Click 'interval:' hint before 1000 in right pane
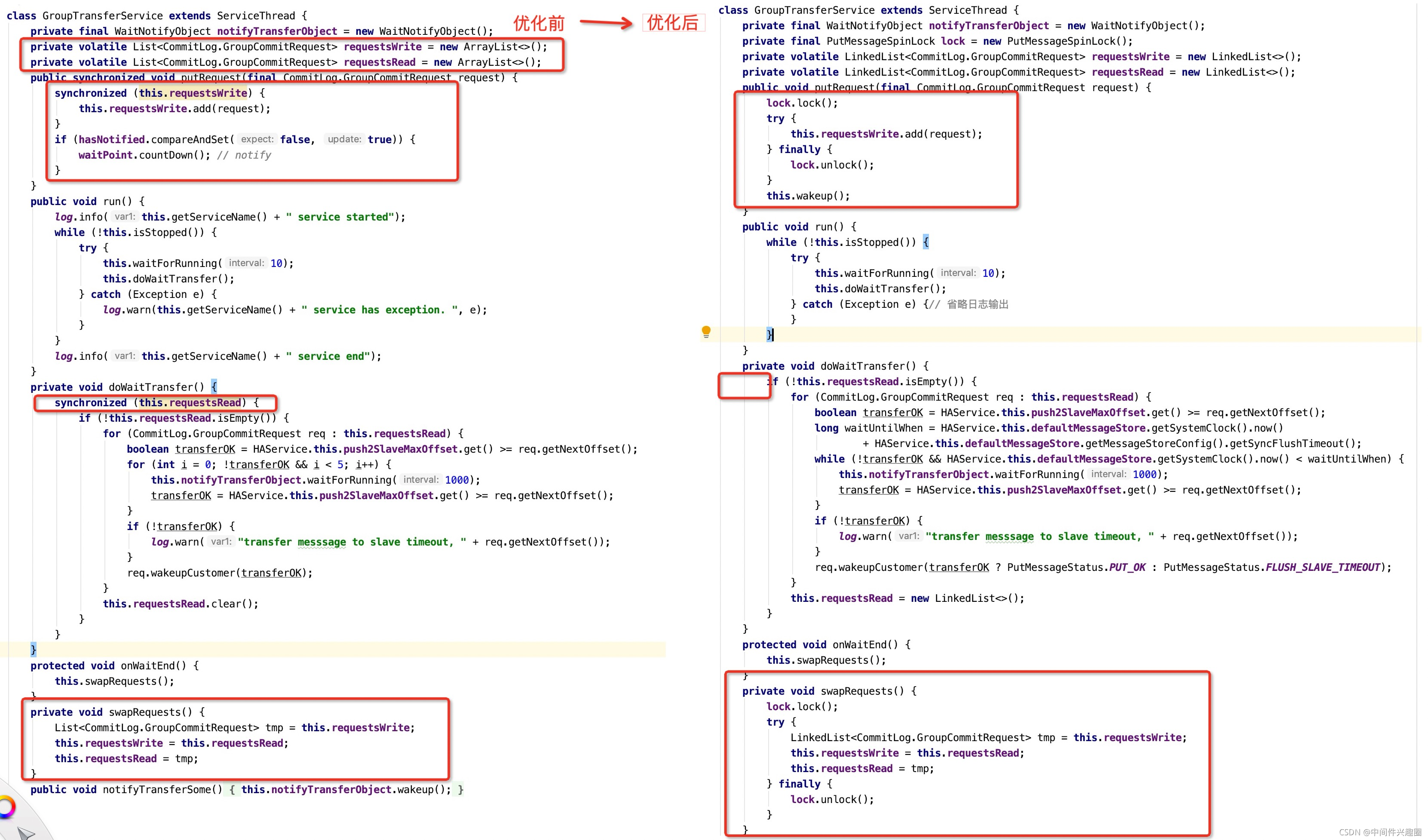 click(1109, 475)
